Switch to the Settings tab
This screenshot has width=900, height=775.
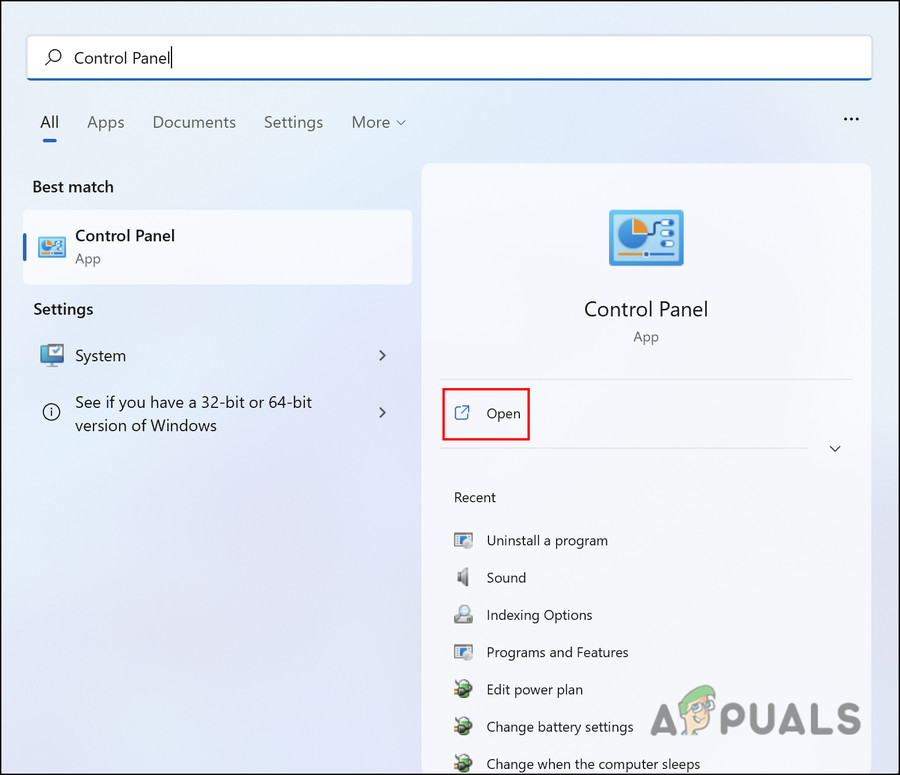[x=293, y=122]
